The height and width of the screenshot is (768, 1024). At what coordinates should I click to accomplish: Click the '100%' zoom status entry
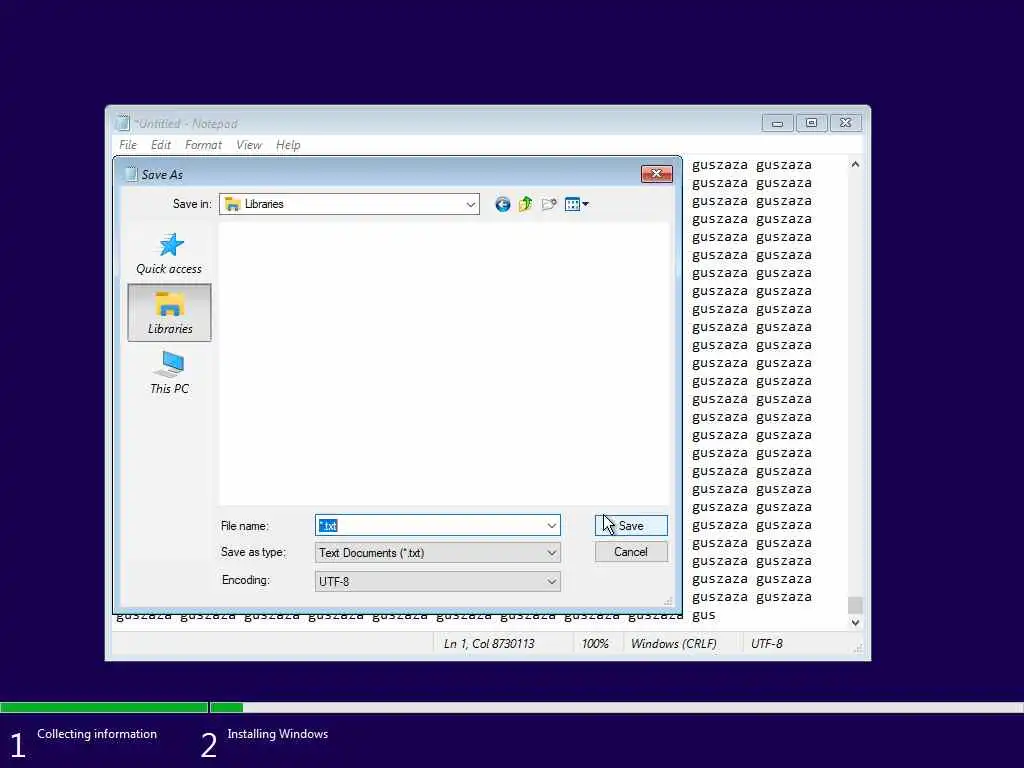point(595,644)
